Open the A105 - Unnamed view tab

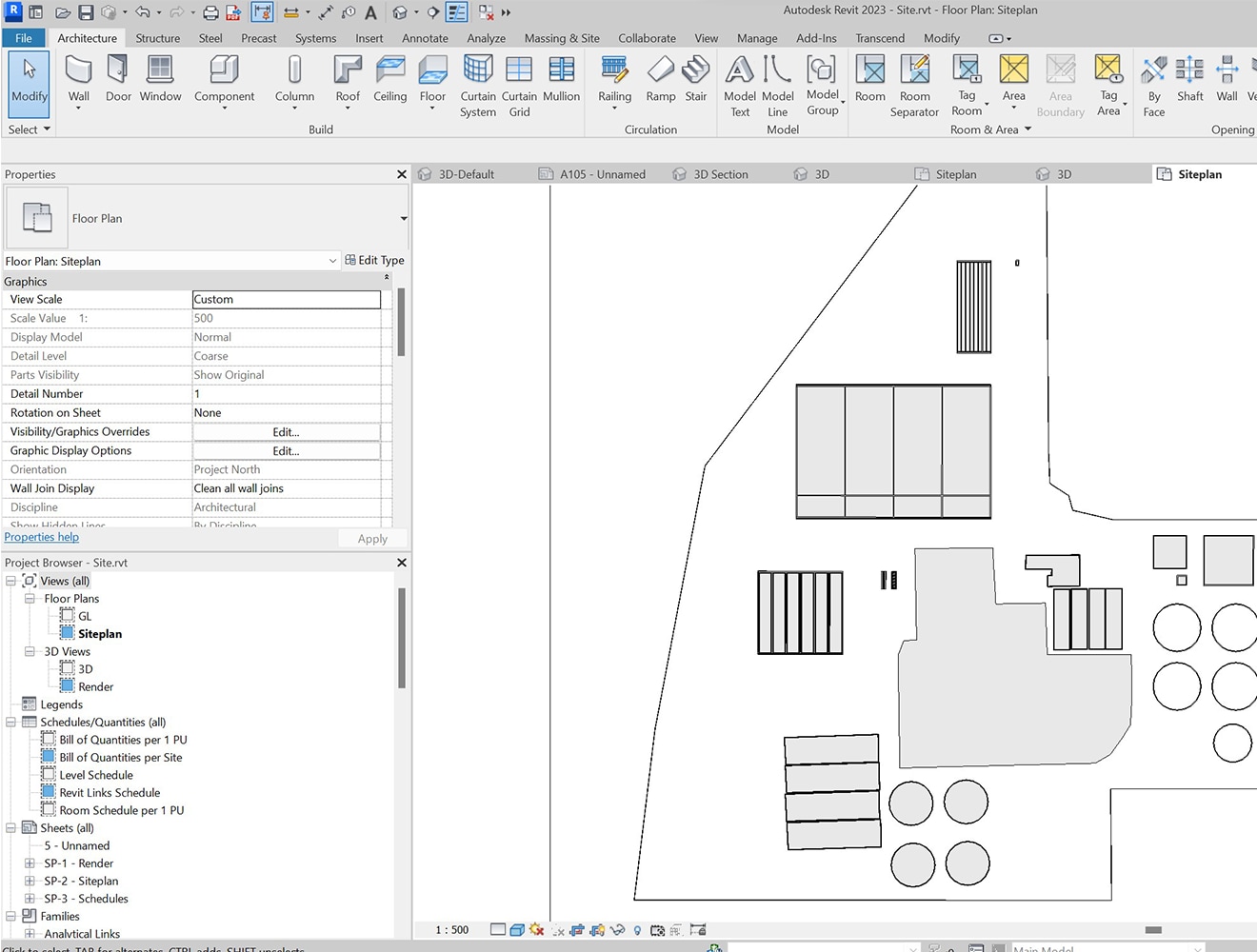pos(603,173)
